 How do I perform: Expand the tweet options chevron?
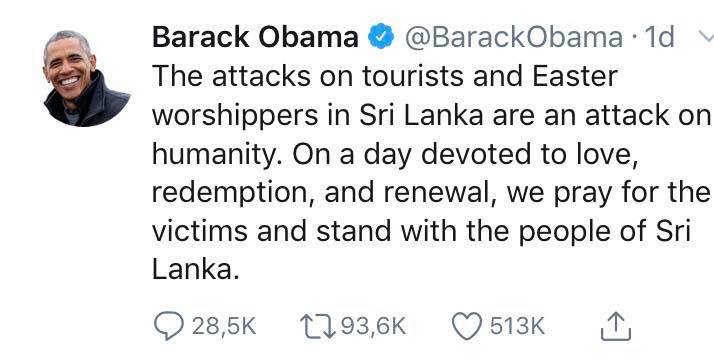(x=706, y=37)
